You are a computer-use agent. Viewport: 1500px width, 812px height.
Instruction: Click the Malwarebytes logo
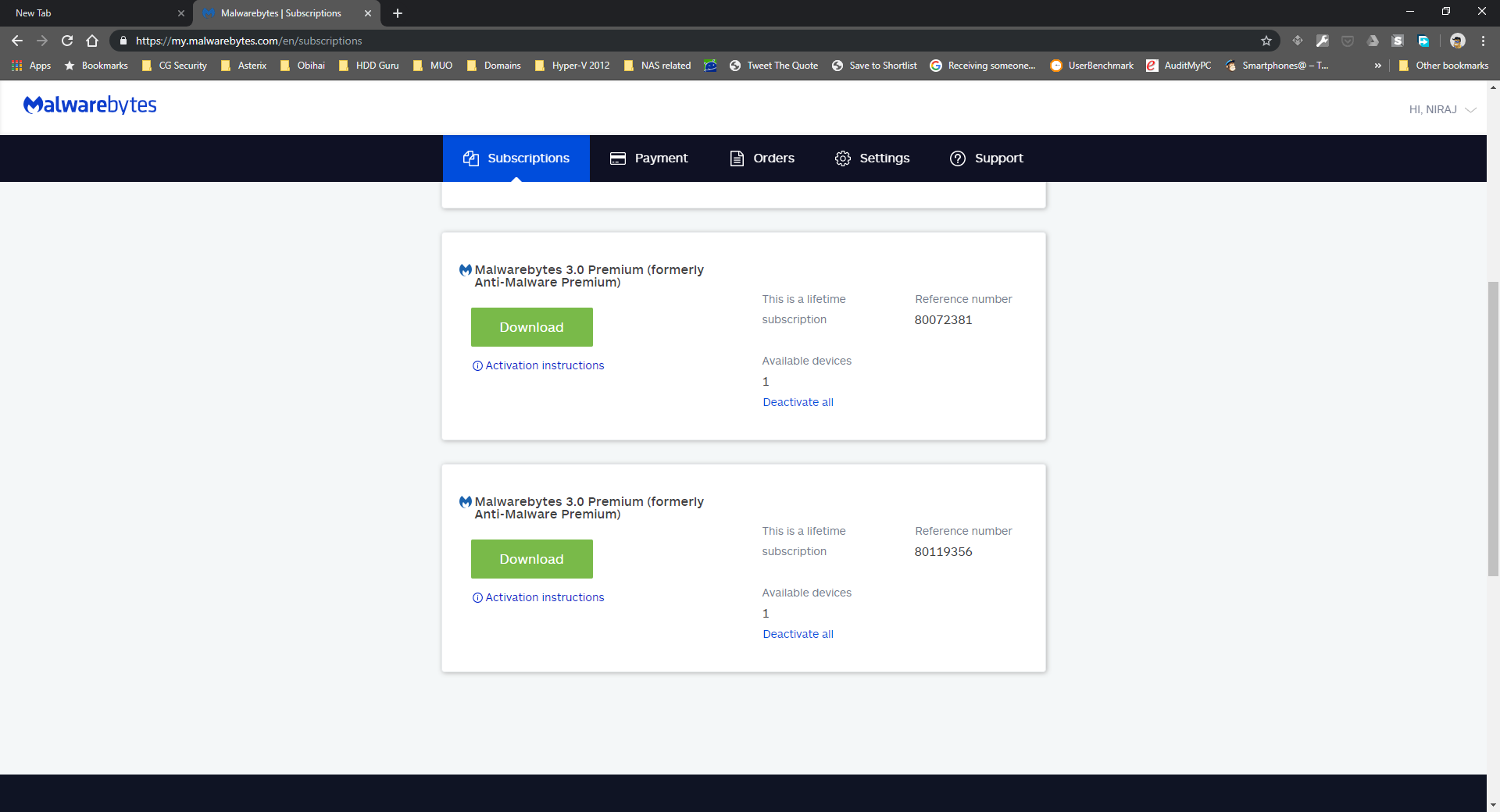click(x=90, y=105)
